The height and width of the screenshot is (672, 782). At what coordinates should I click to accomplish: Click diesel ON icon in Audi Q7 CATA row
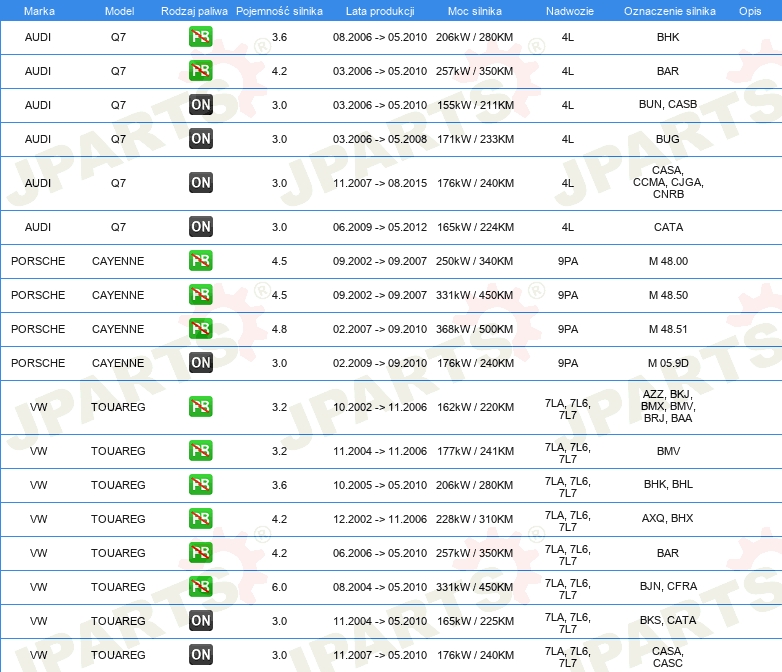(x=200, y=226)
